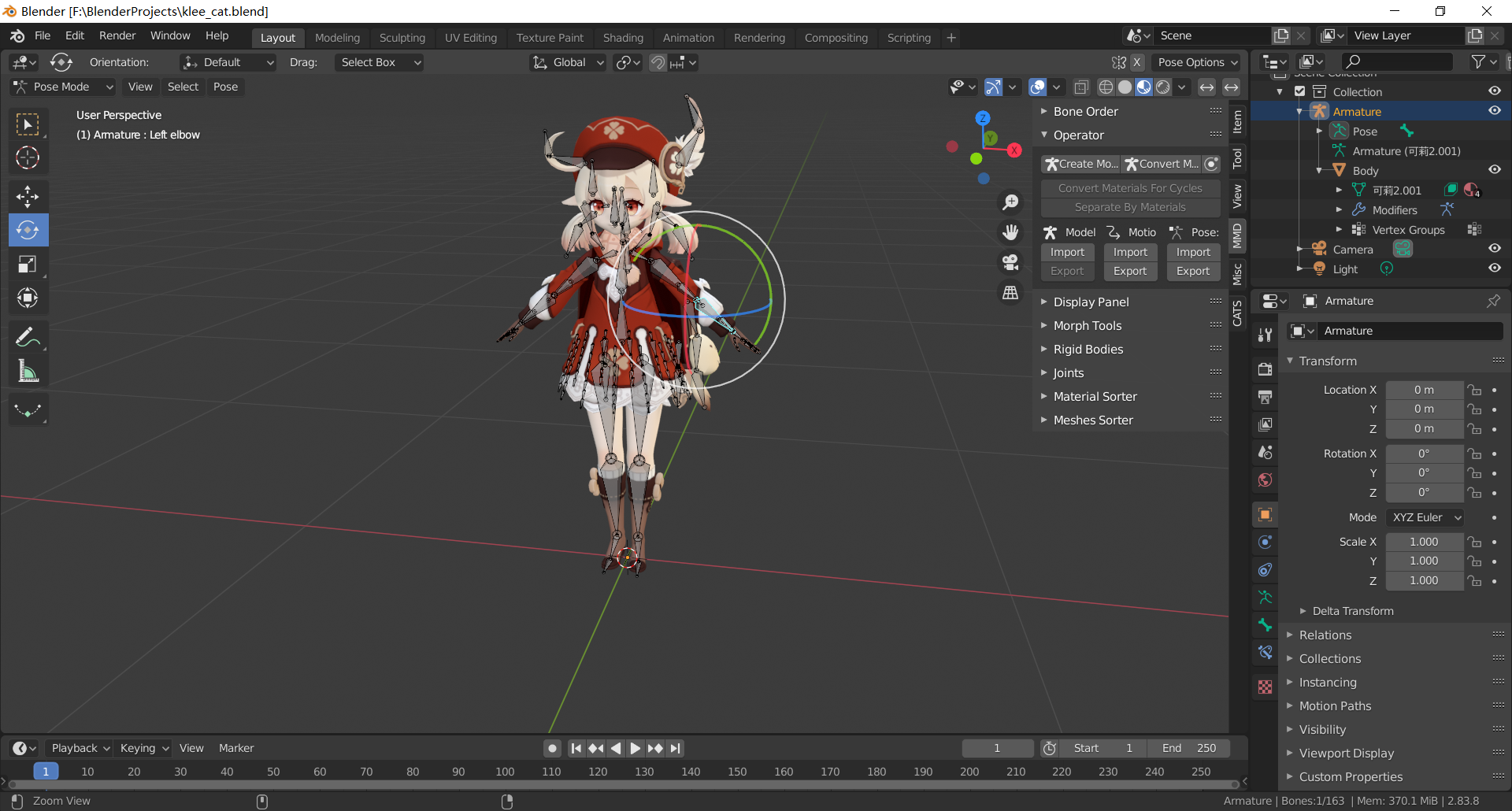This screenshot has height=811, width=1512.
Task: Lock Location X property
Action: point(1474,390)
